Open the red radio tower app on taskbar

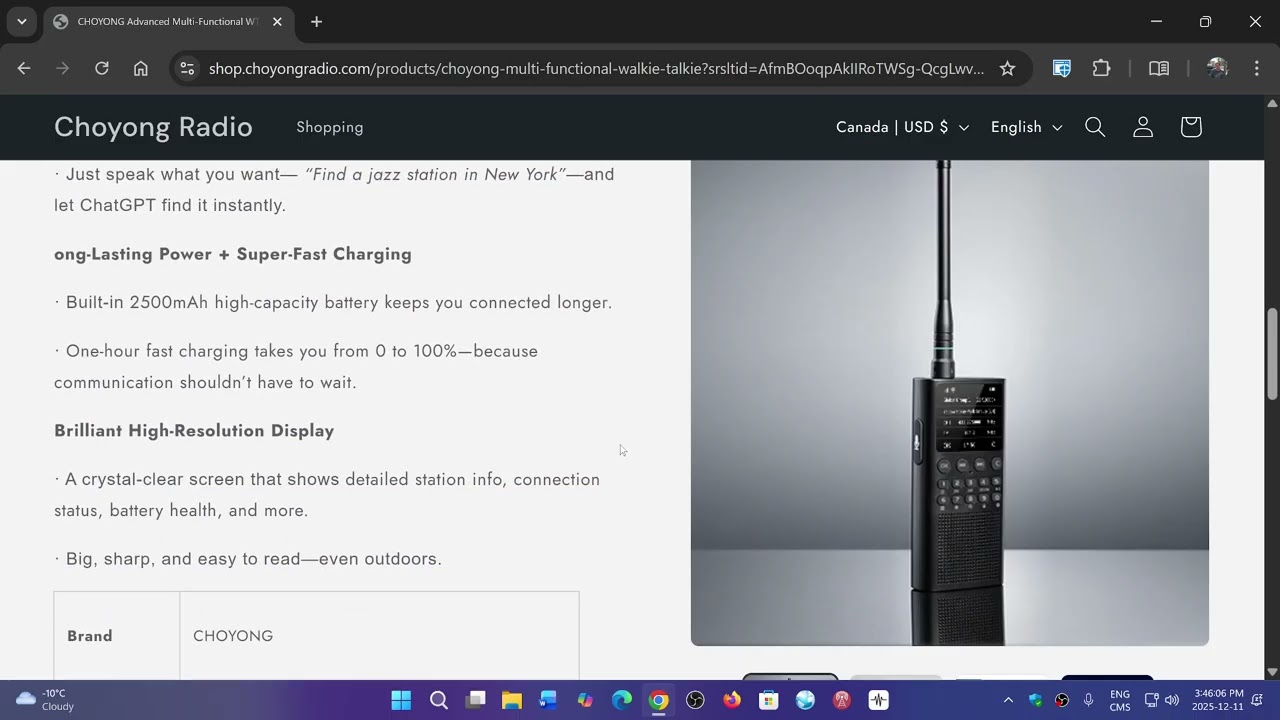[842, 700]
